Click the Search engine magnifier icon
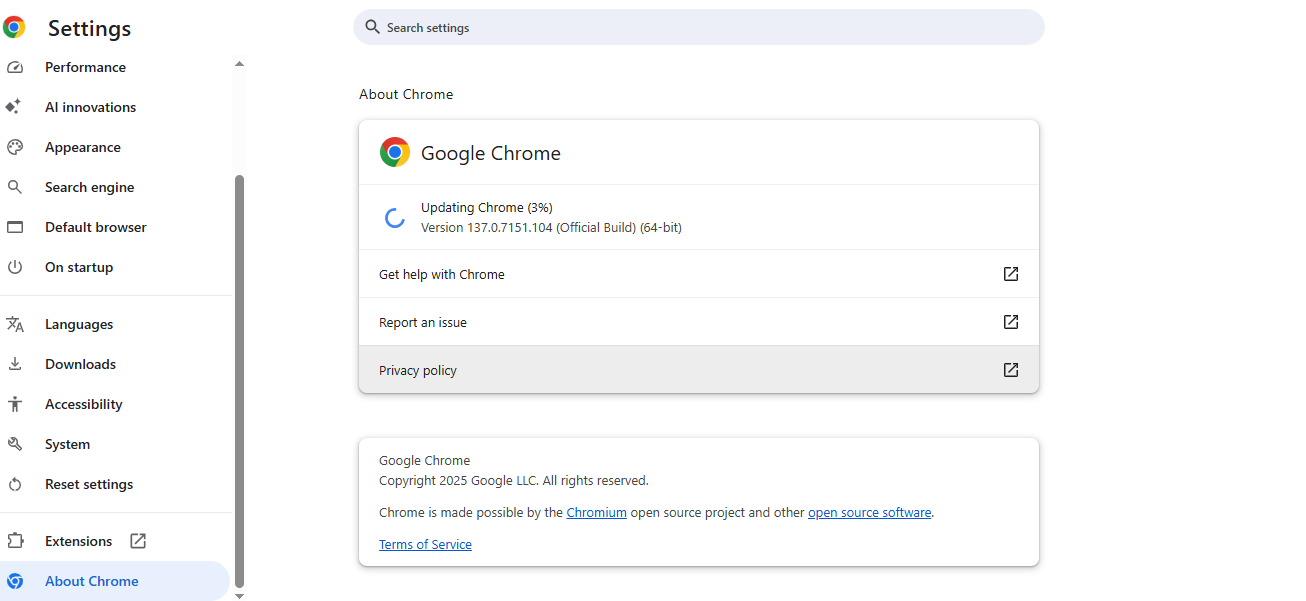The image size is (1306, 601). (x=16, y=187)
